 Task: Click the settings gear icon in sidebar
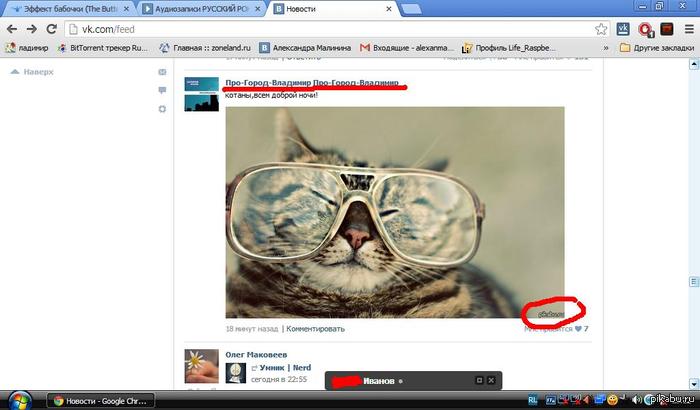pos(163,108)
